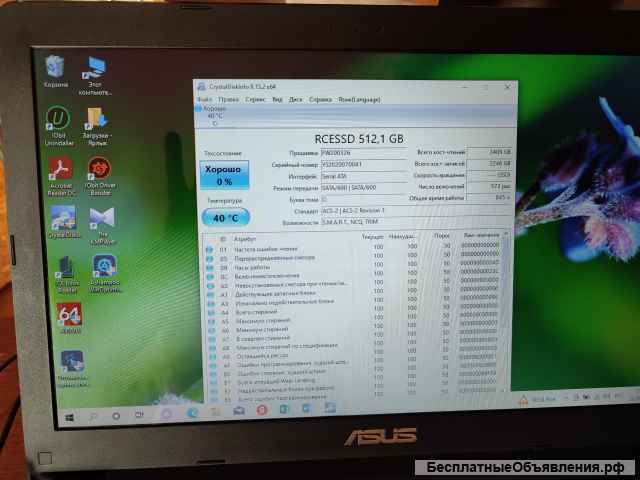640x480 pixels.
Task: Open Cortana circle on taskbar
Action: pos(116,416)
